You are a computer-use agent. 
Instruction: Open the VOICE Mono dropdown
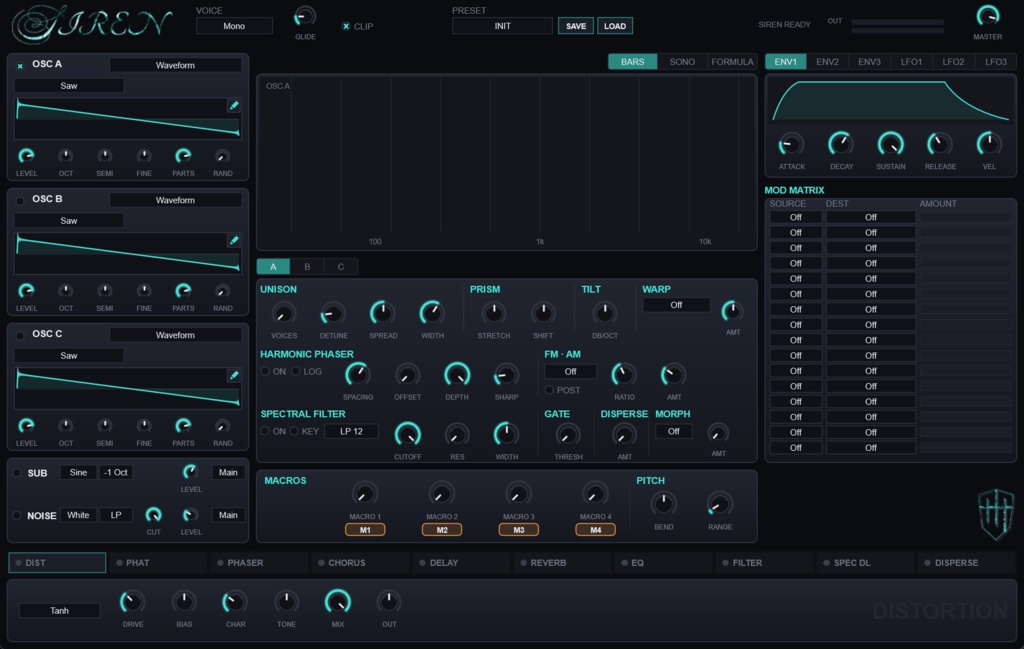[x=234, y=26]
